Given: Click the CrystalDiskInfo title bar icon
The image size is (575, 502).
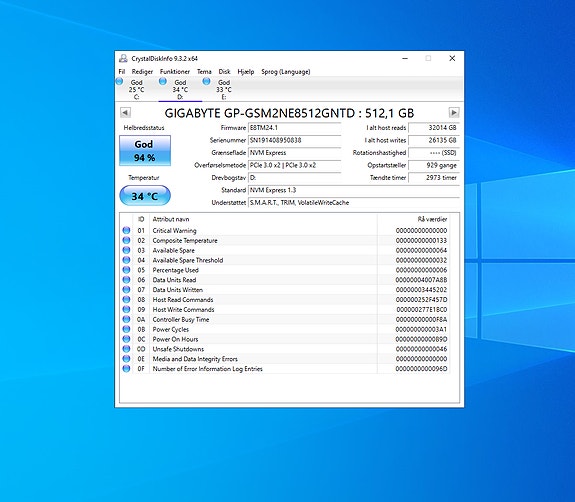Looking at the screenshot, I should (x=123, y=58).
